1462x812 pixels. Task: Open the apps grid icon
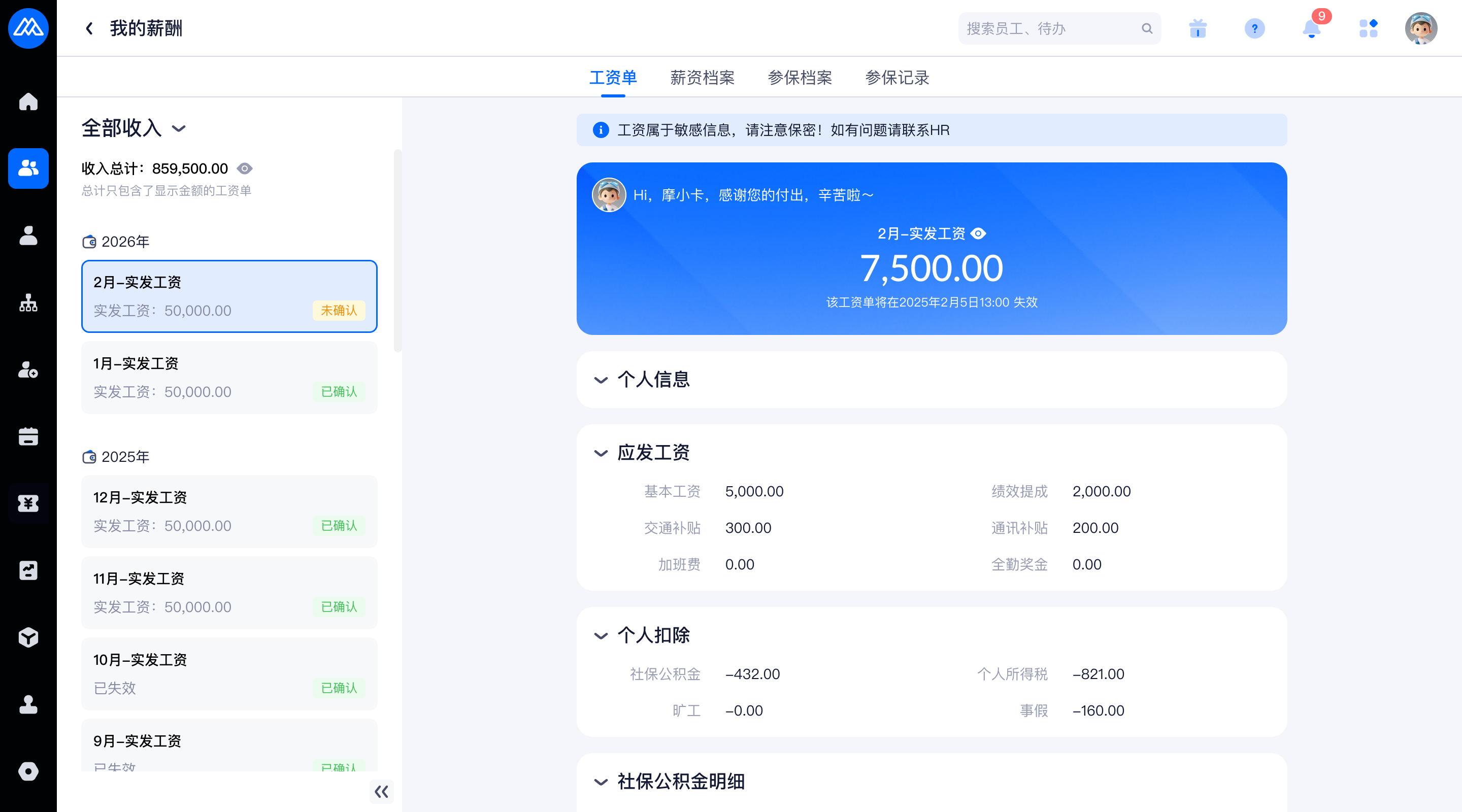[1368, 28]
